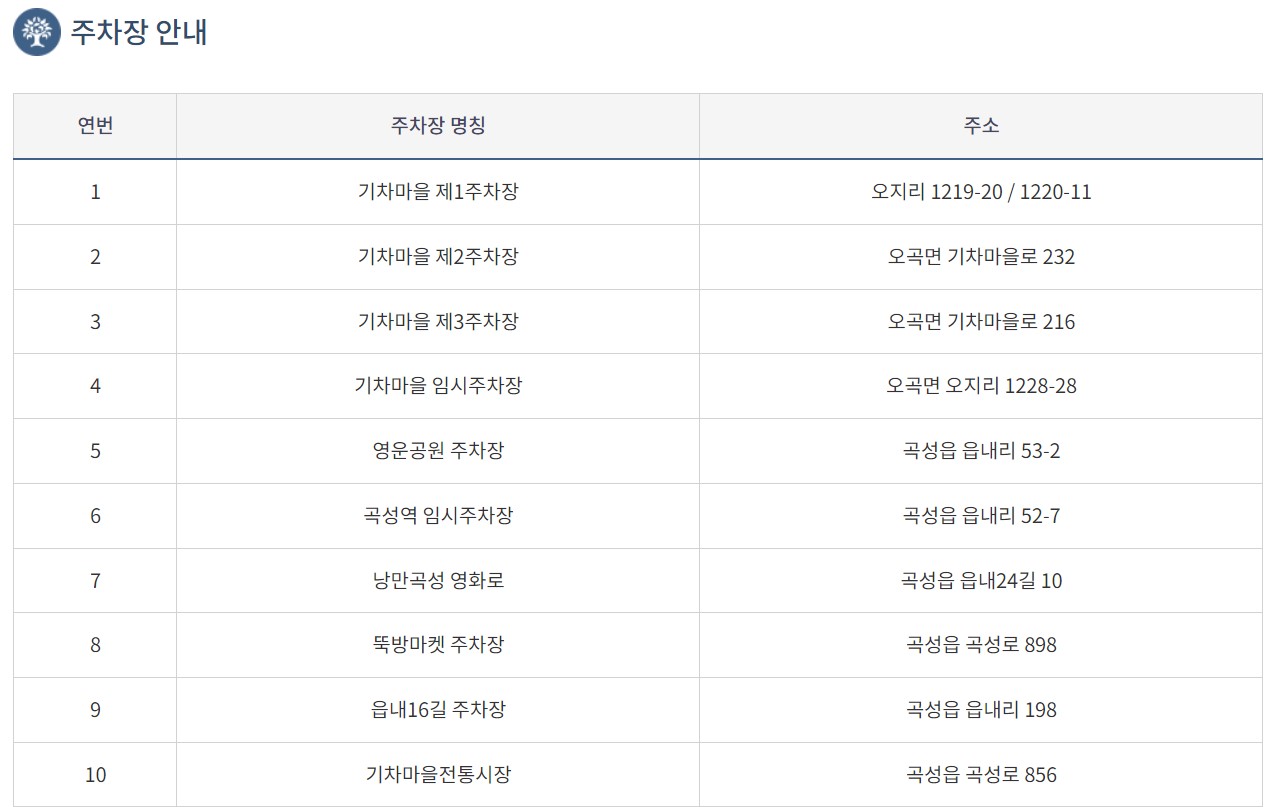Click row number 5 for 영운공원 주차장
The height and width of the screenshot is (807, 1271).
pyautogui.click(x=95, y=451)
